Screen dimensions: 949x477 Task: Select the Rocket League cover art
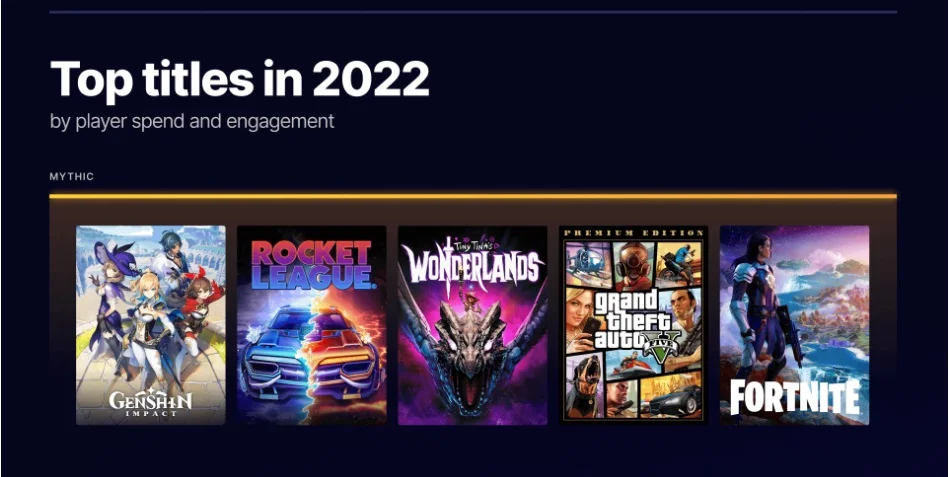pyautogui.click(x=312, y=325)
